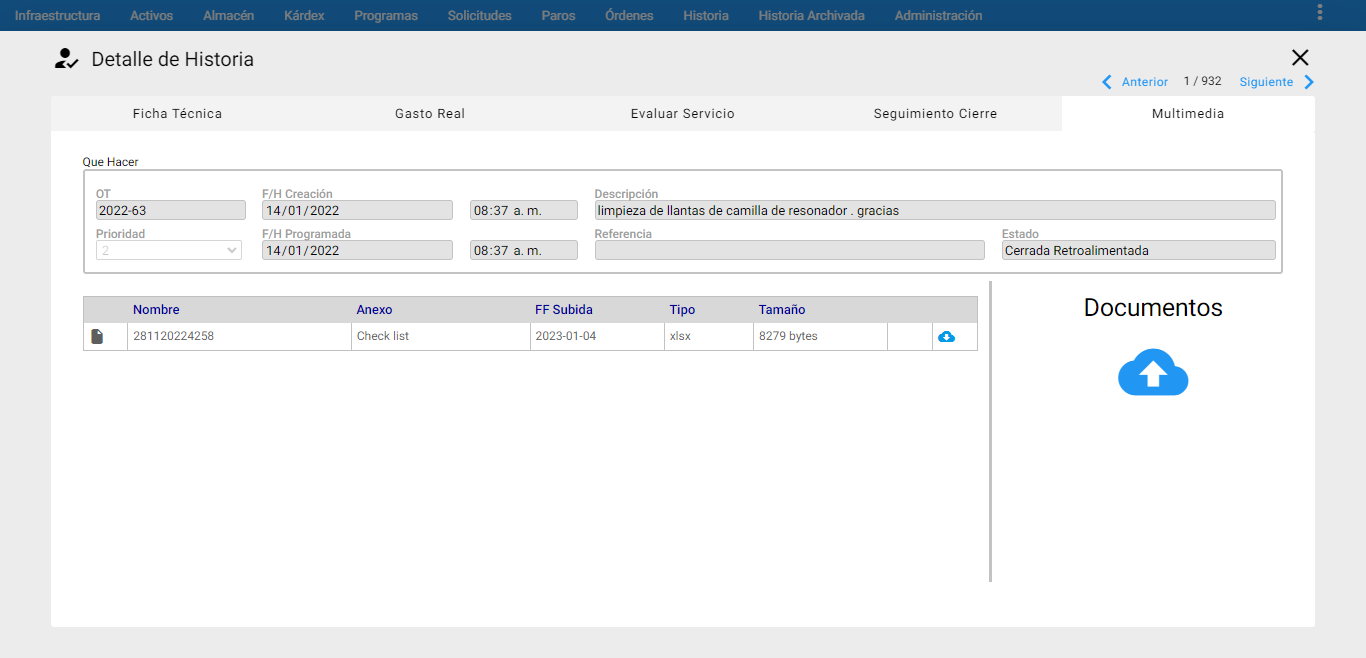1366x658 pixels.
Task: Sort the table by Tamaño column
Action: [x=782, y=310]
